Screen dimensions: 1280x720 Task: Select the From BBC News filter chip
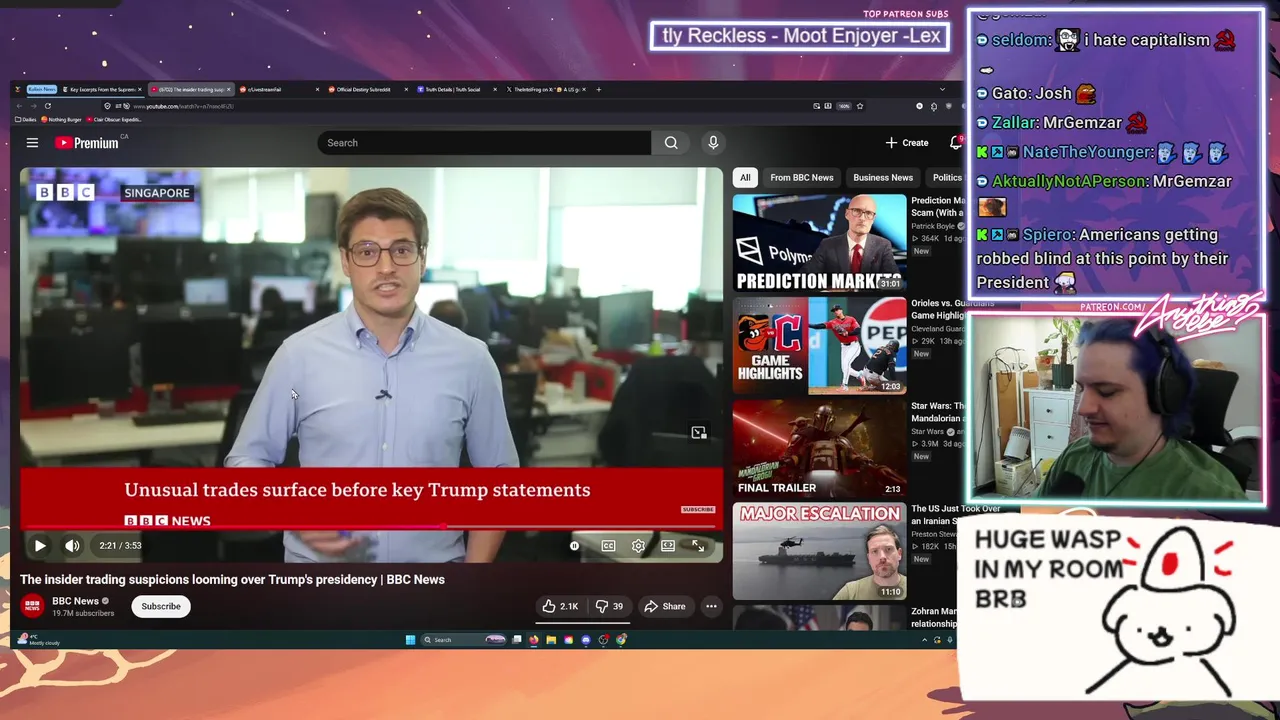[x=802, y=177]
